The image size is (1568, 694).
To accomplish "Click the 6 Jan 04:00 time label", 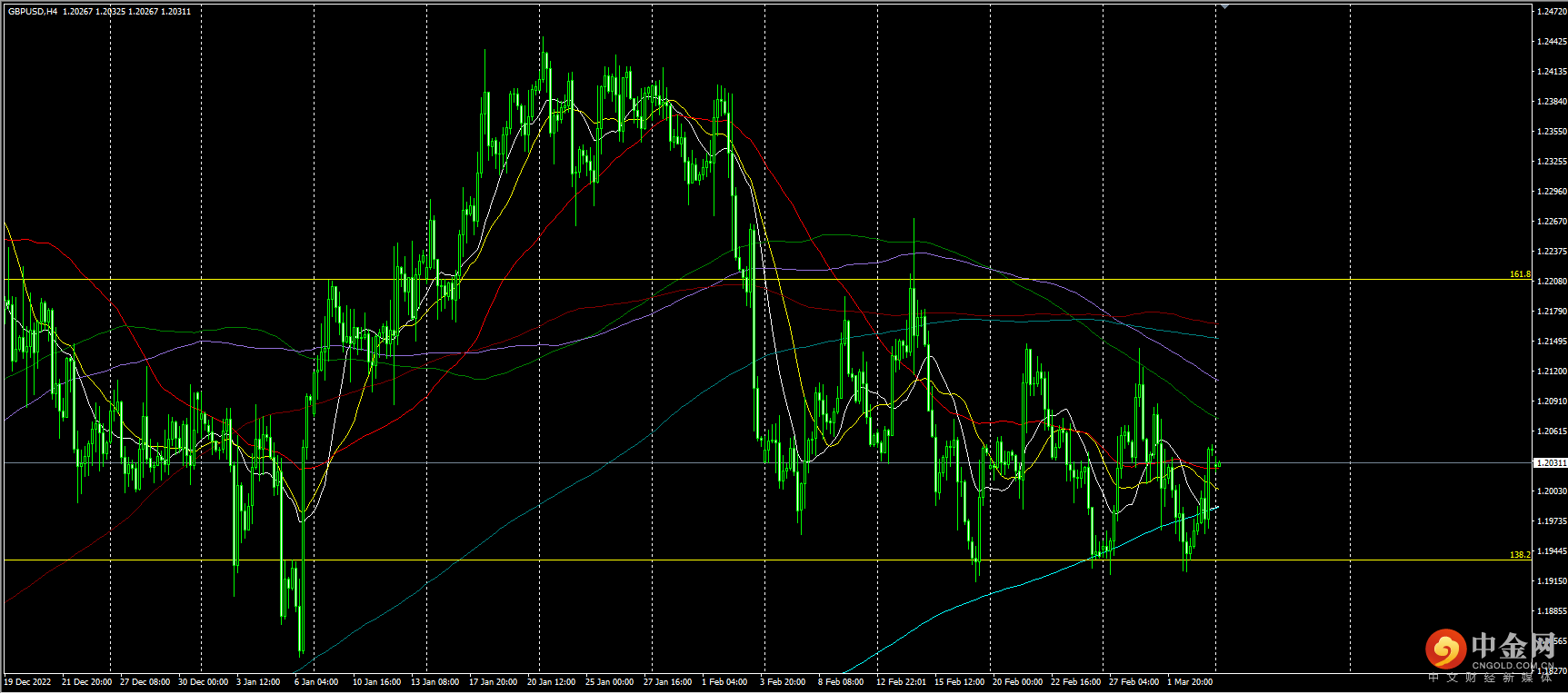I will pos(315,682).
